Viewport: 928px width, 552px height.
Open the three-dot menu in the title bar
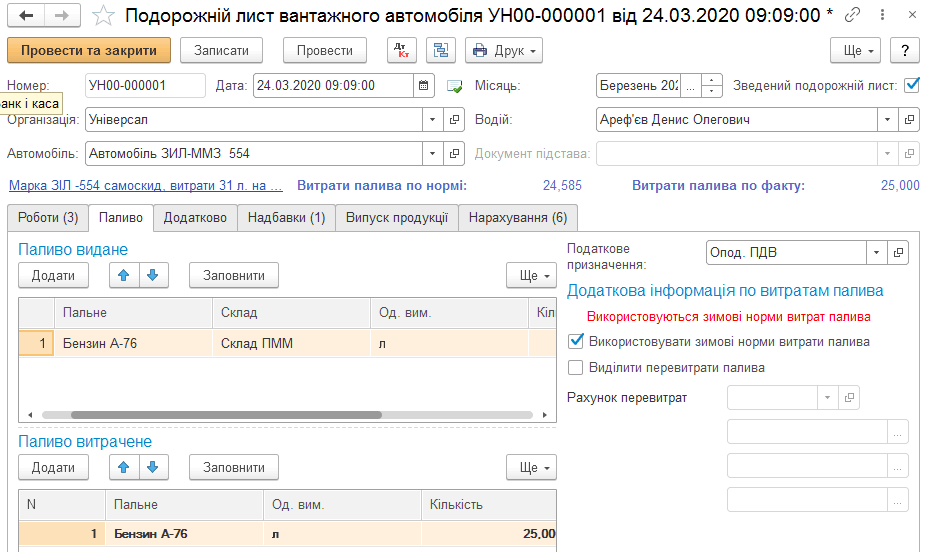click(x=882, y=15)
